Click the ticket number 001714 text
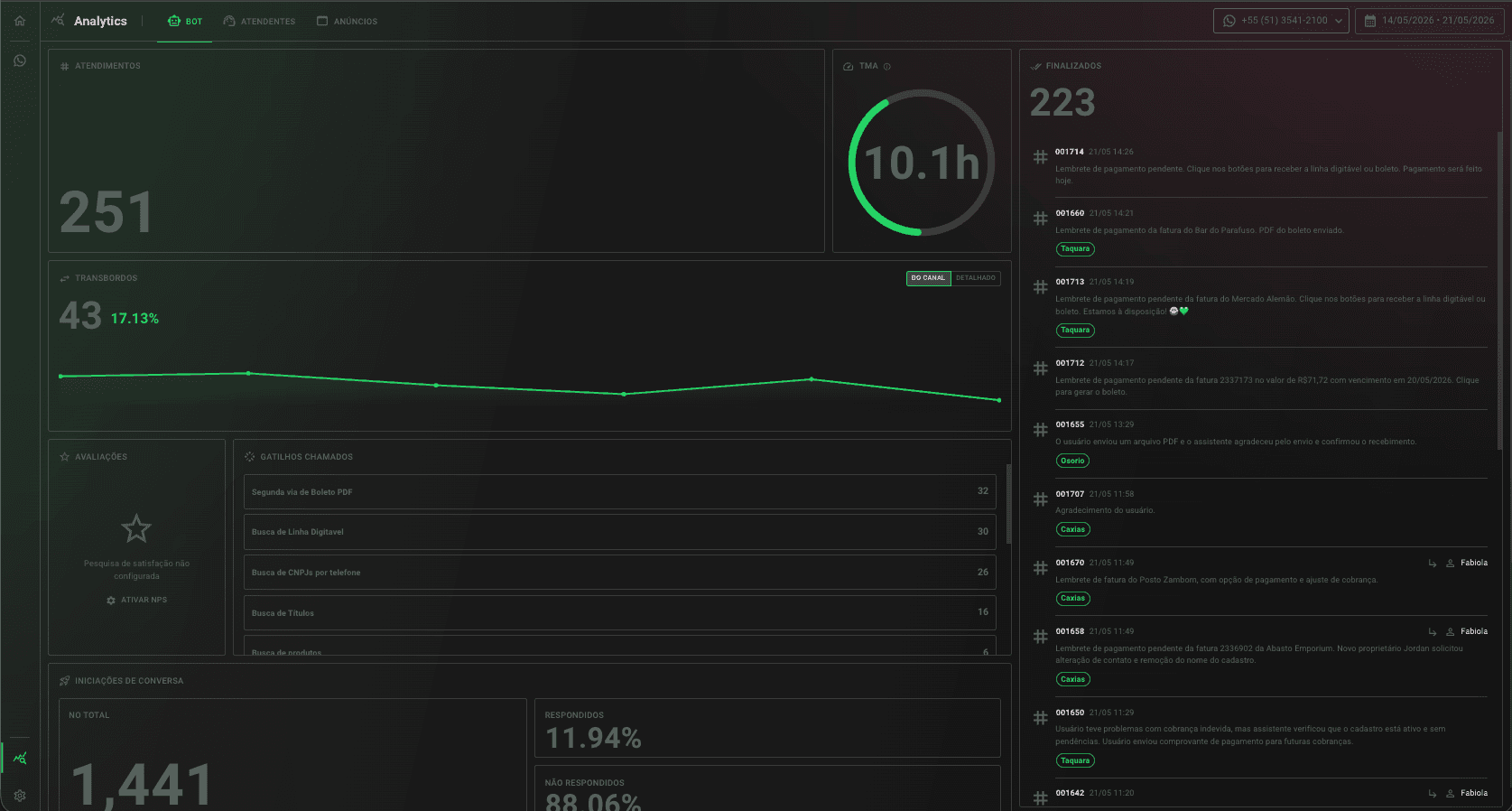The image size is (1512, 811). [1070, 152]
